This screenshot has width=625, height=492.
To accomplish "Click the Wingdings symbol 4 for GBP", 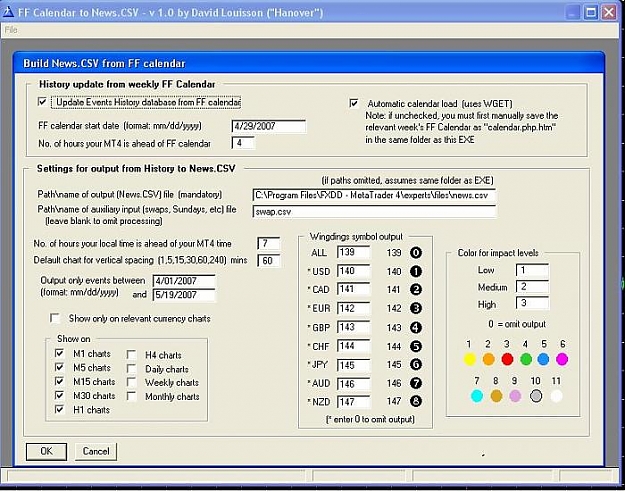I will coord(416,327).
